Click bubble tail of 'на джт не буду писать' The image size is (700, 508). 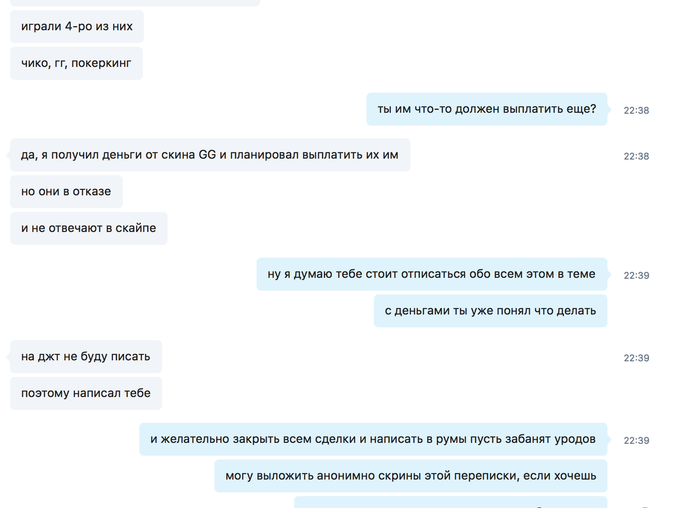pyautogui.click(x=8, y=357)
